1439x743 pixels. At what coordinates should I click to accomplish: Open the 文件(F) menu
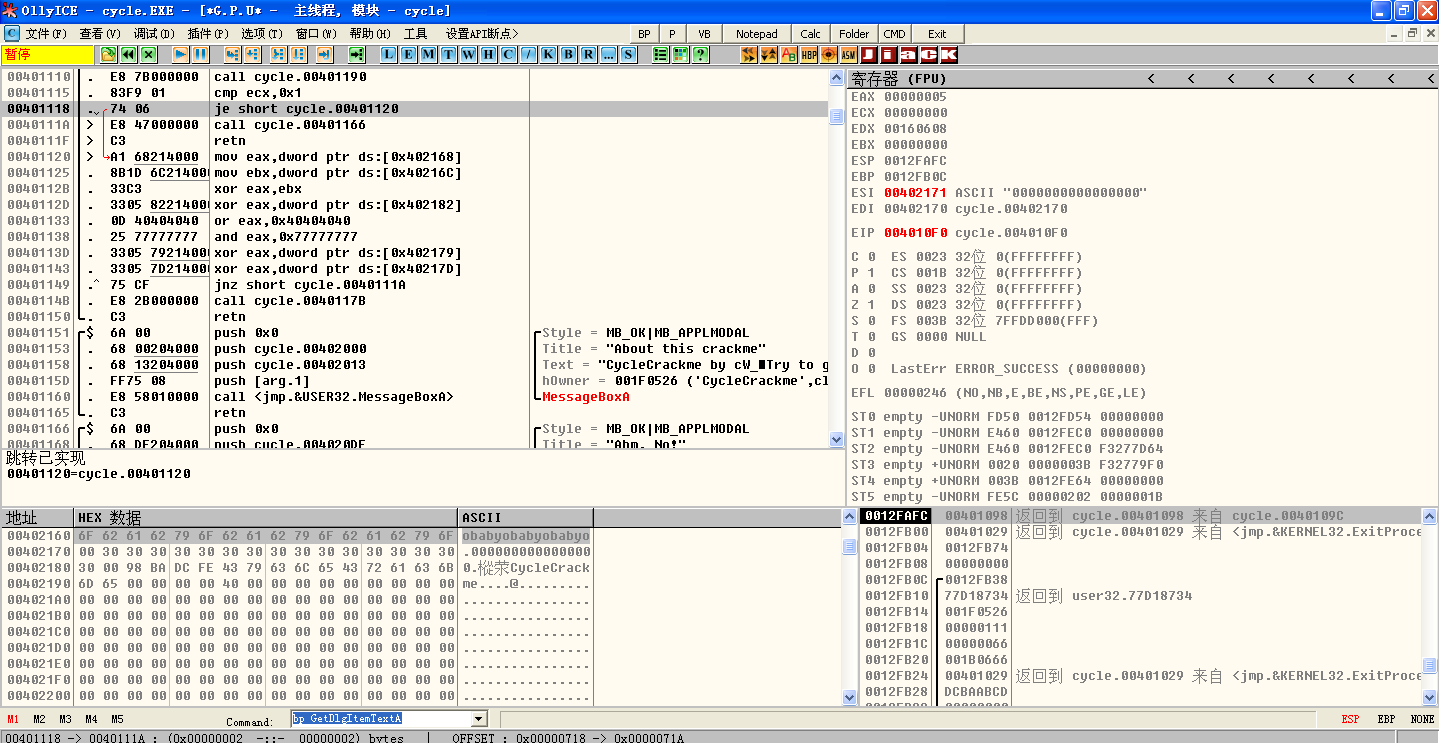point(46,34)
